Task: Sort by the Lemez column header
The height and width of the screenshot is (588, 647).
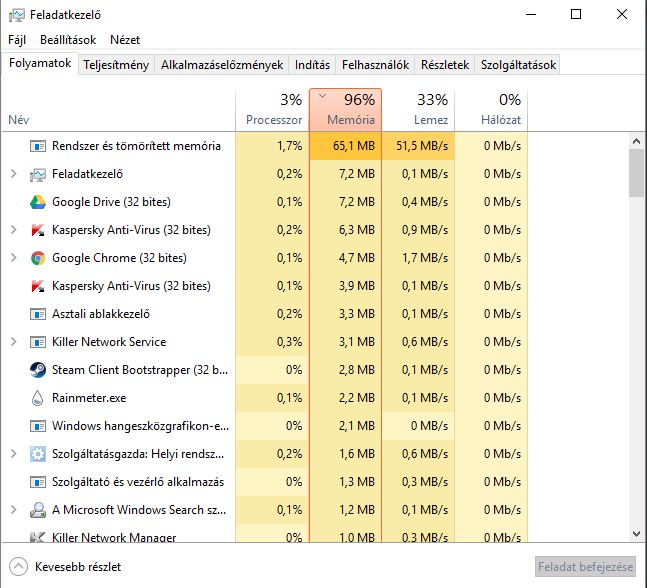Action: coord(418,110)
